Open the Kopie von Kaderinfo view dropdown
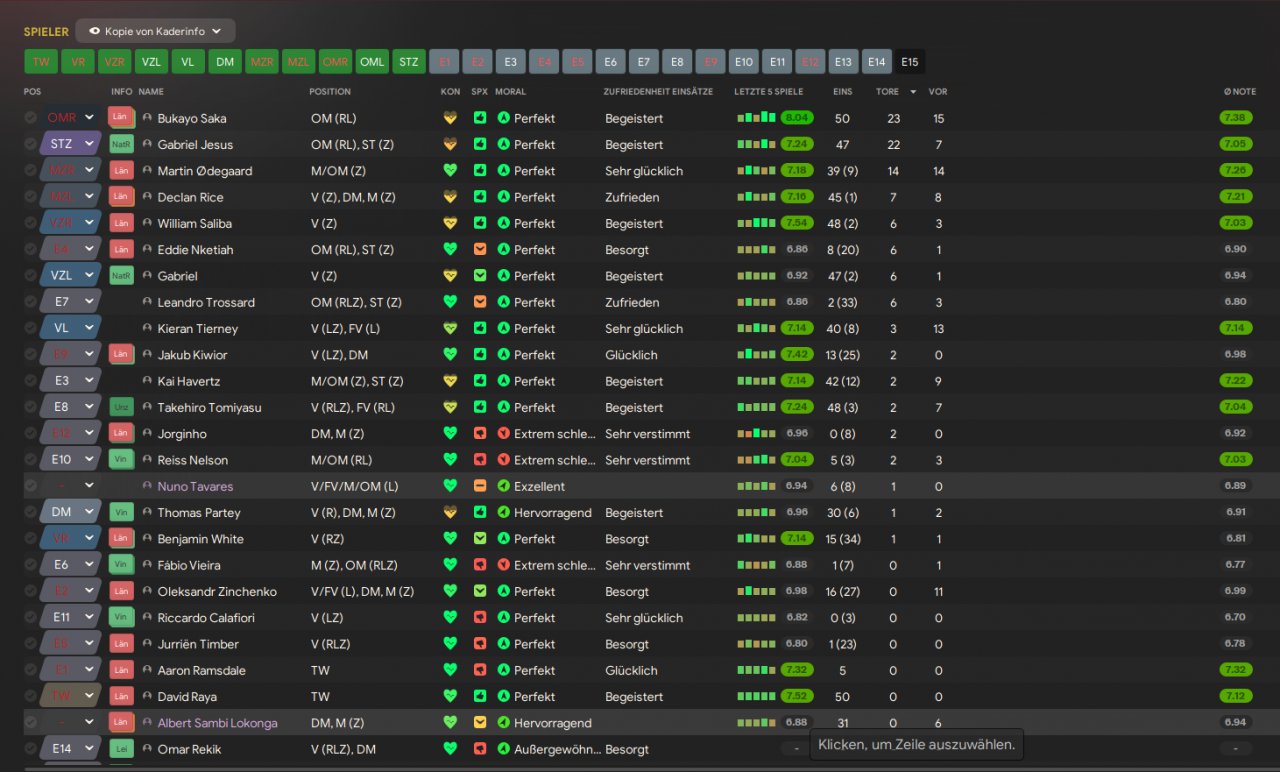Image resolution: width=1280 pixels, height=772 pixels. [x=156, y=31]
